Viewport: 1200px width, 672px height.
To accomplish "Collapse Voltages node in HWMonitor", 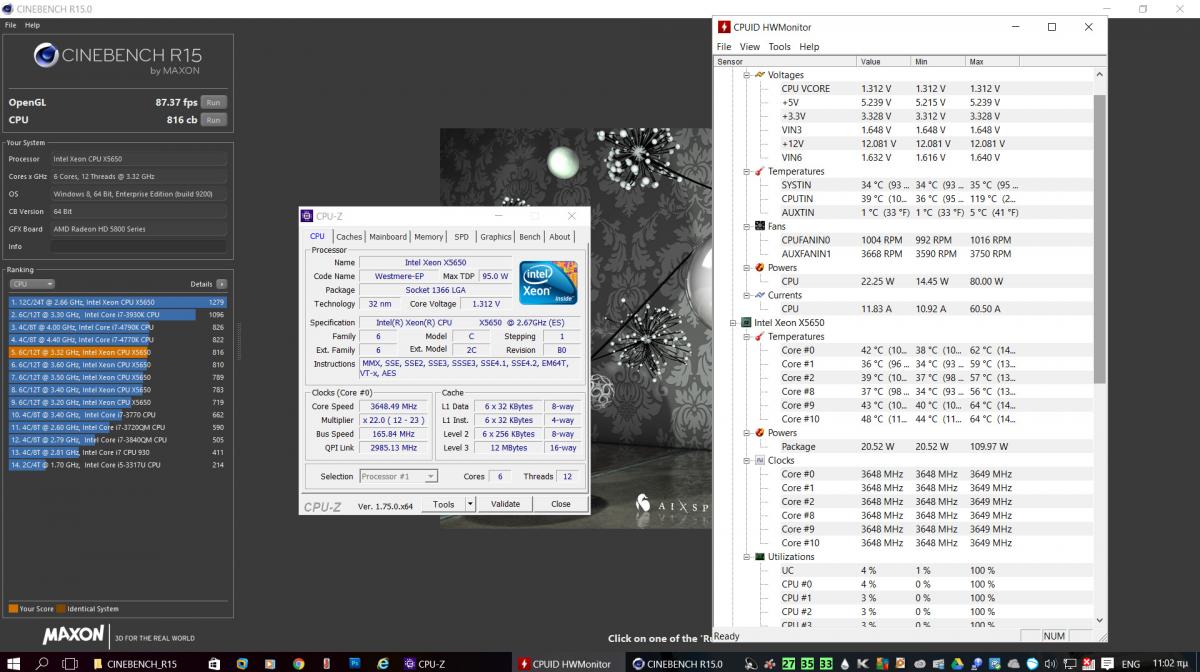I will point(747,75).
